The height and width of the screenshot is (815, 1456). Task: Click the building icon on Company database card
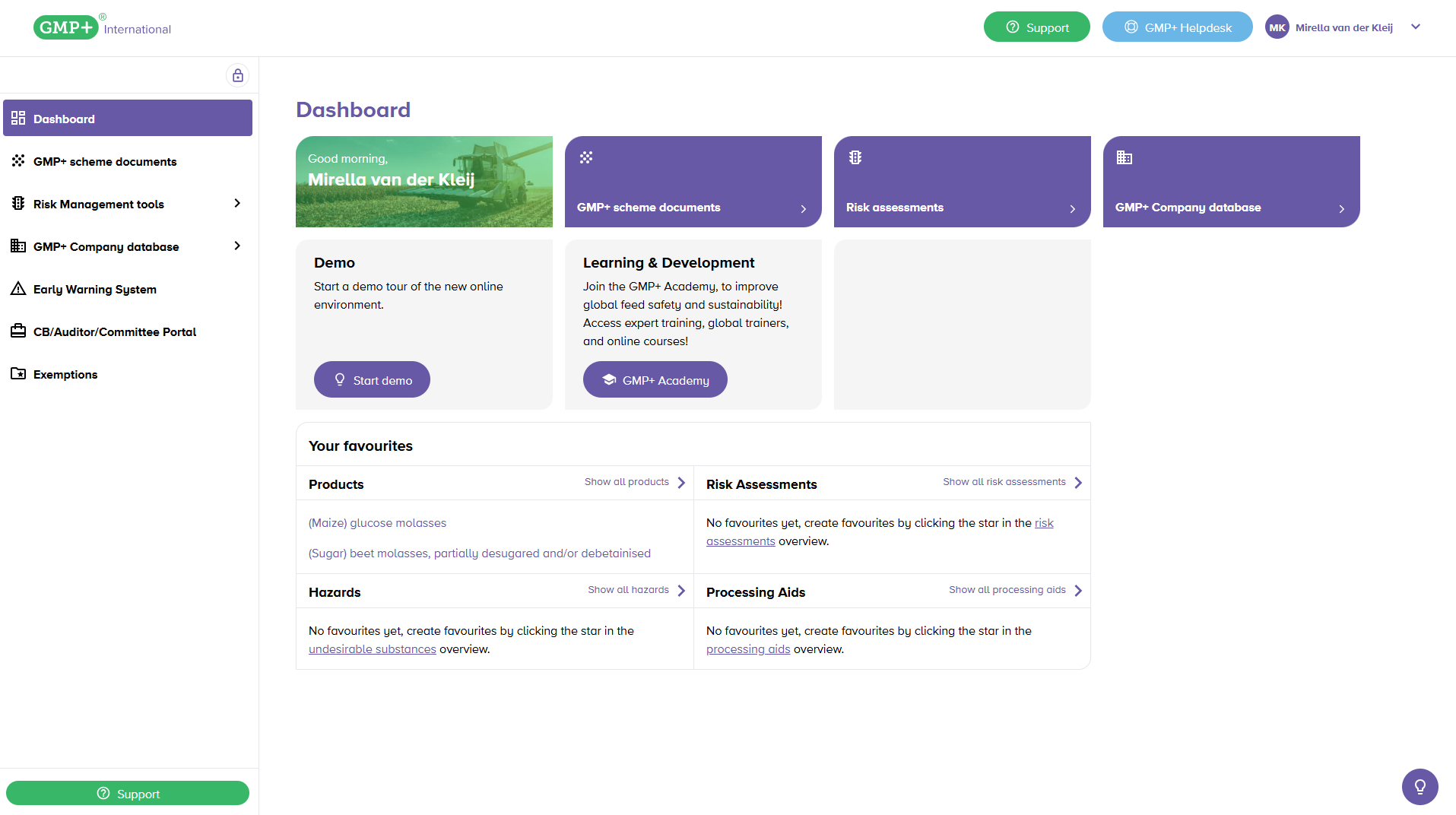1125,157
